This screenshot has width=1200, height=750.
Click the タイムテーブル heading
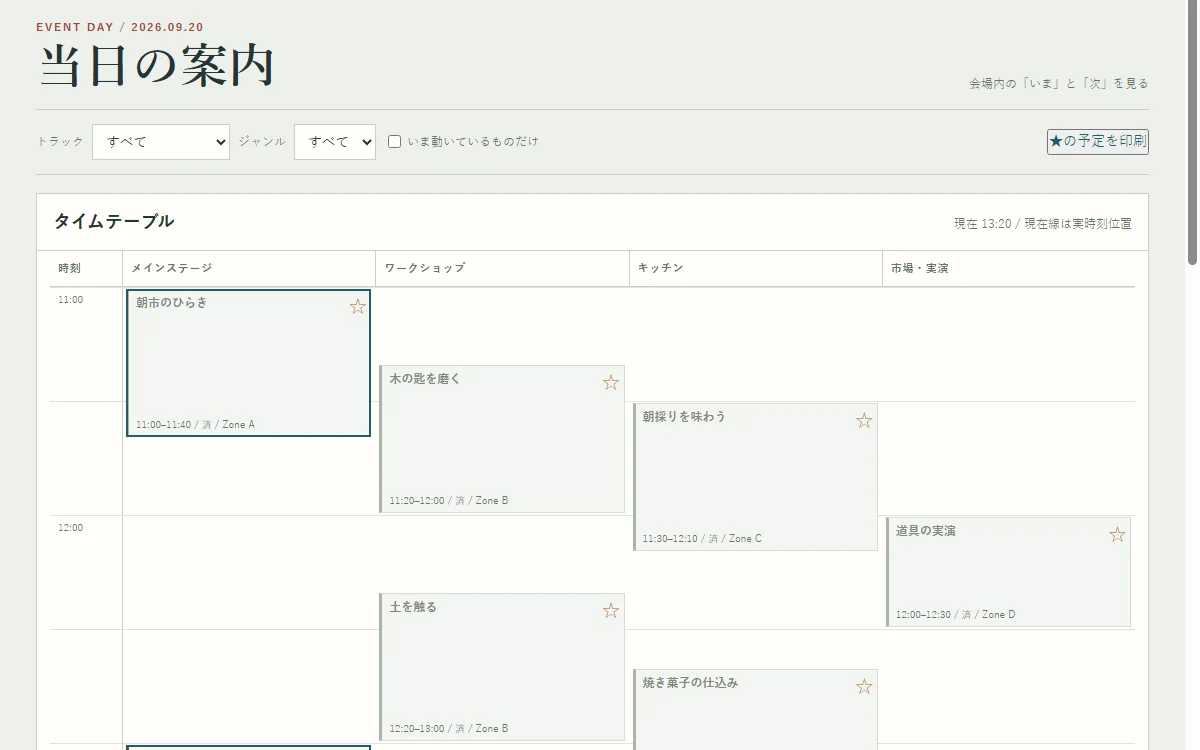pos(114,222)
